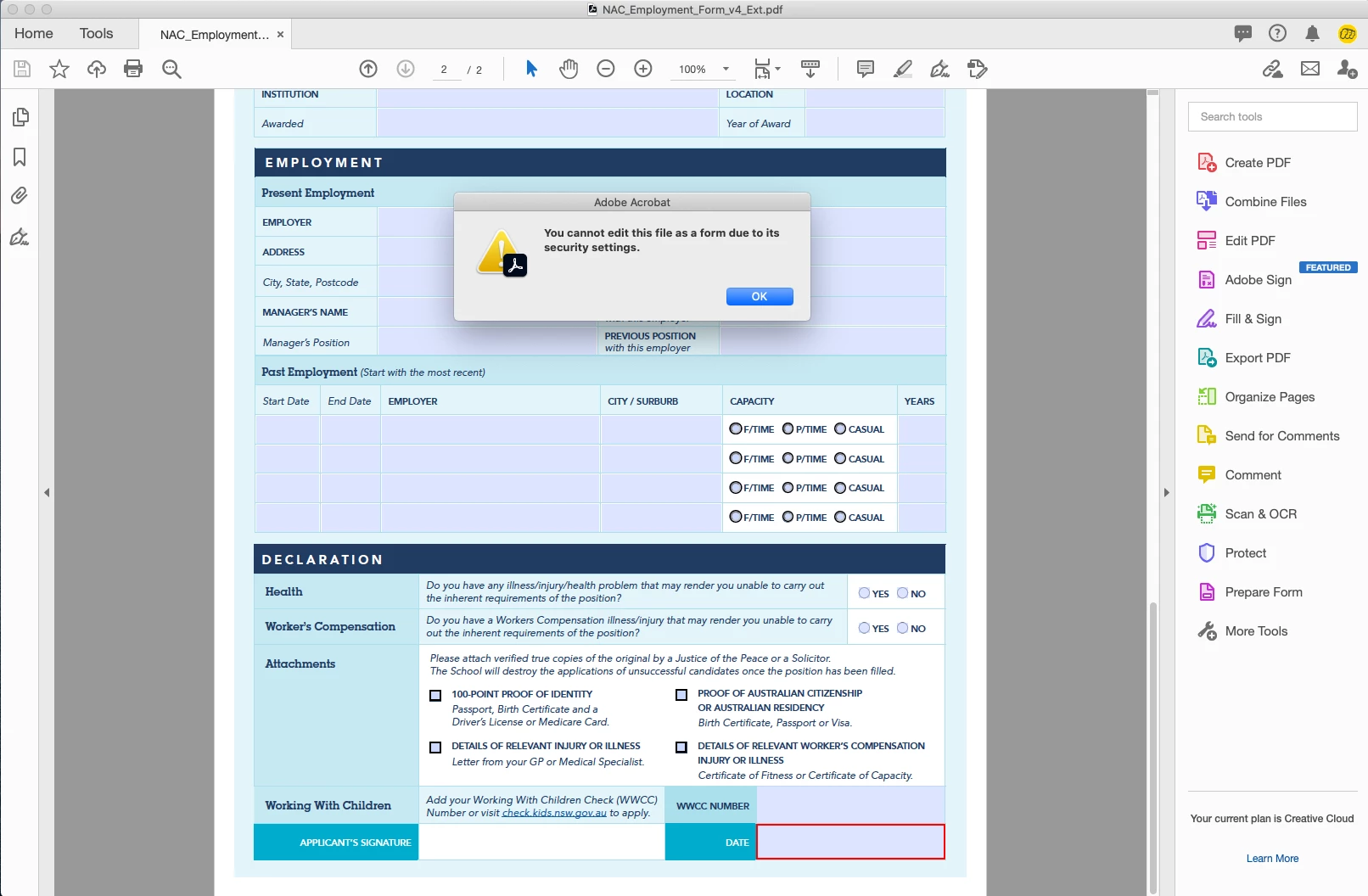Click the add people share icon
This screenshot has height=896, width=1368.
coord(1348,69)
